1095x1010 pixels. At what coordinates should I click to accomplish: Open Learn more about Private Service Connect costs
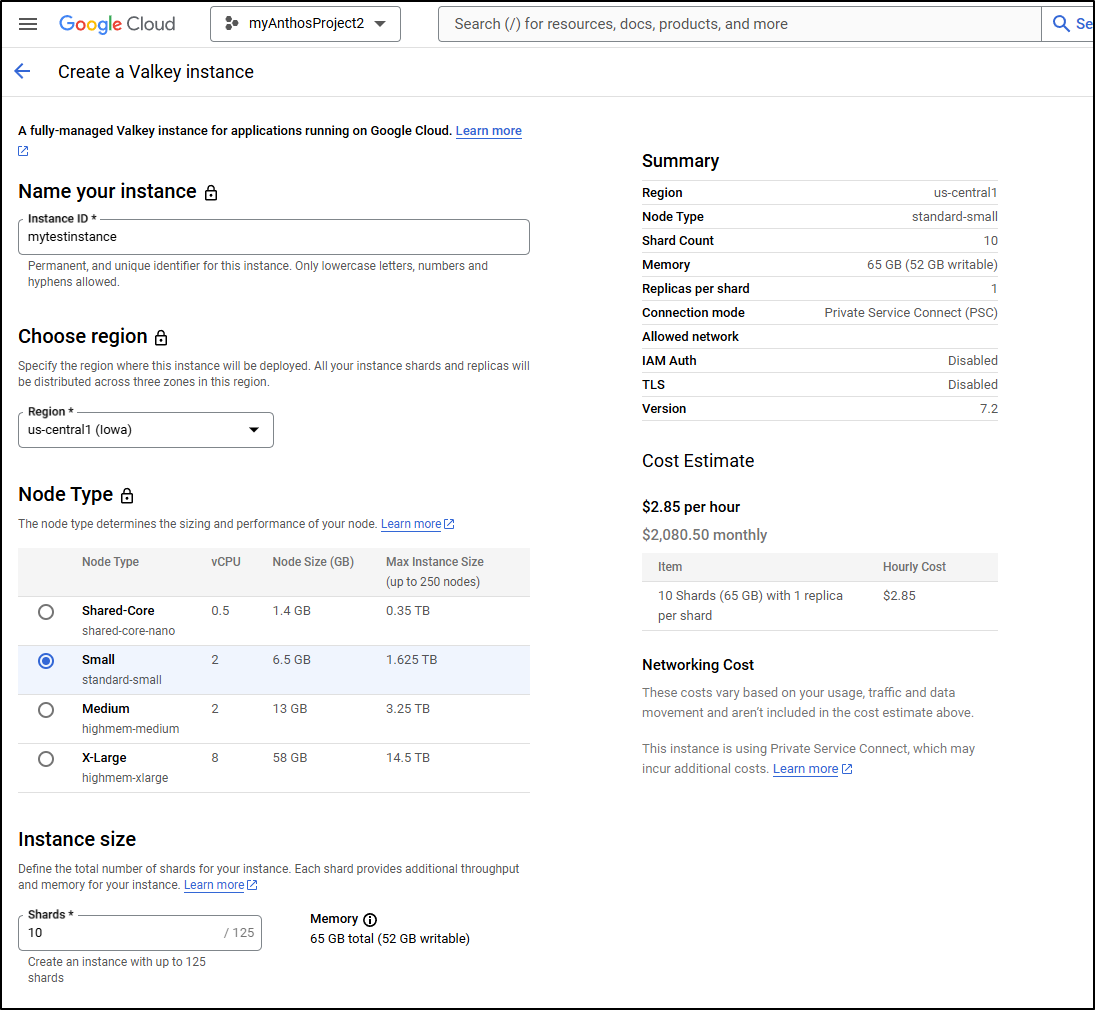point(805,769)
